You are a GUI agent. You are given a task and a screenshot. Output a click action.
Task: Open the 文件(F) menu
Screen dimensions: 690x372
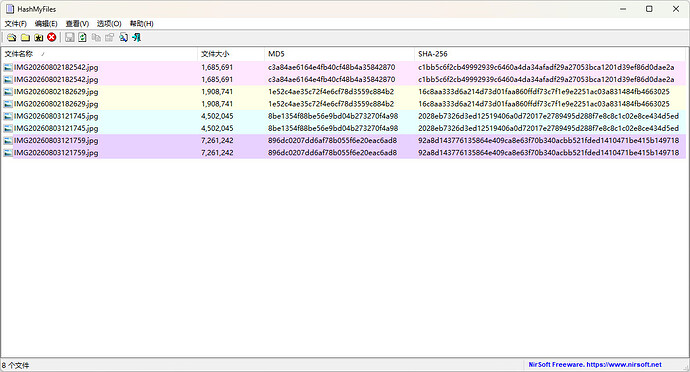[x=15, y=23]
